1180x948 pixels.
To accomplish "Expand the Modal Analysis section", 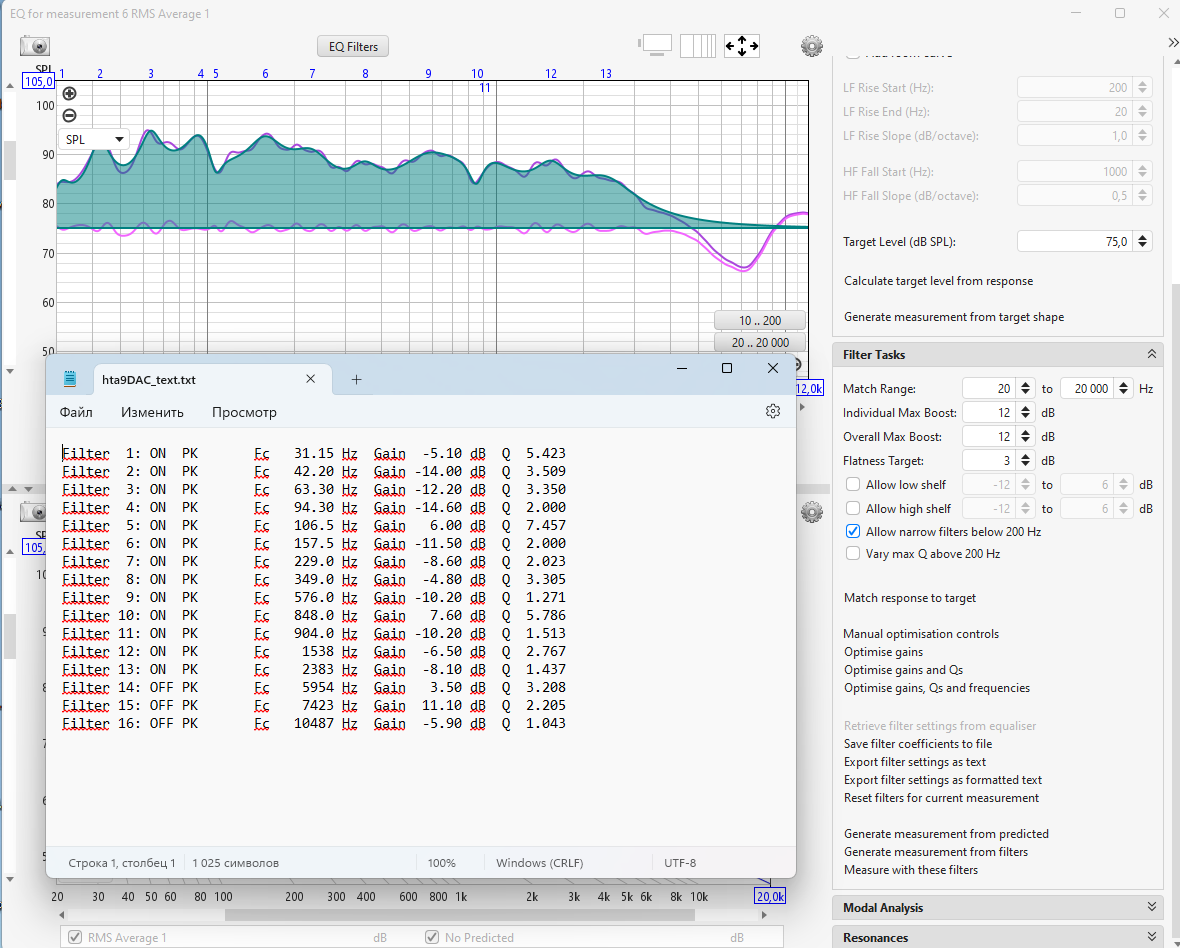I will [x=1152, y=908].
